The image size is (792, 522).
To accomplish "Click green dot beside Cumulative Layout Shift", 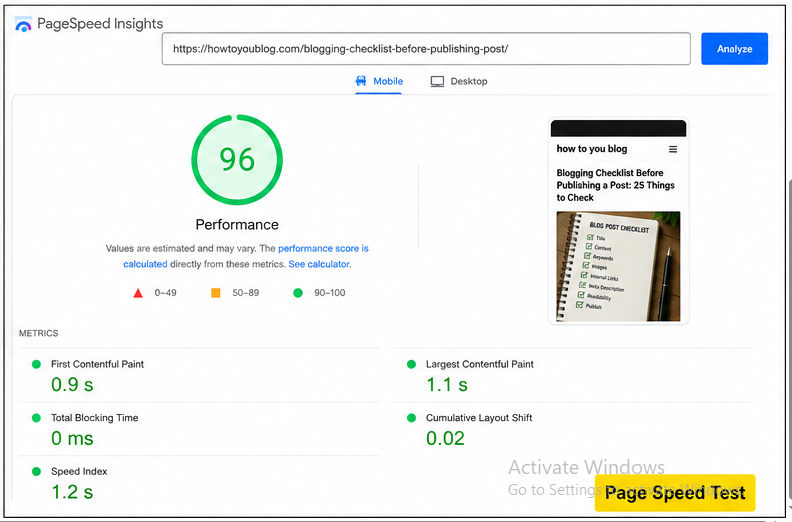I will [411, 417].
